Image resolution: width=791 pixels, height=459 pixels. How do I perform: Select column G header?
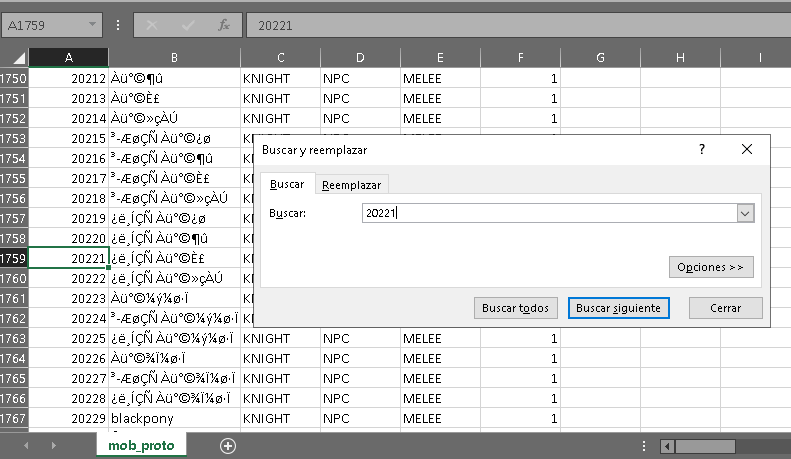(600, 58)
